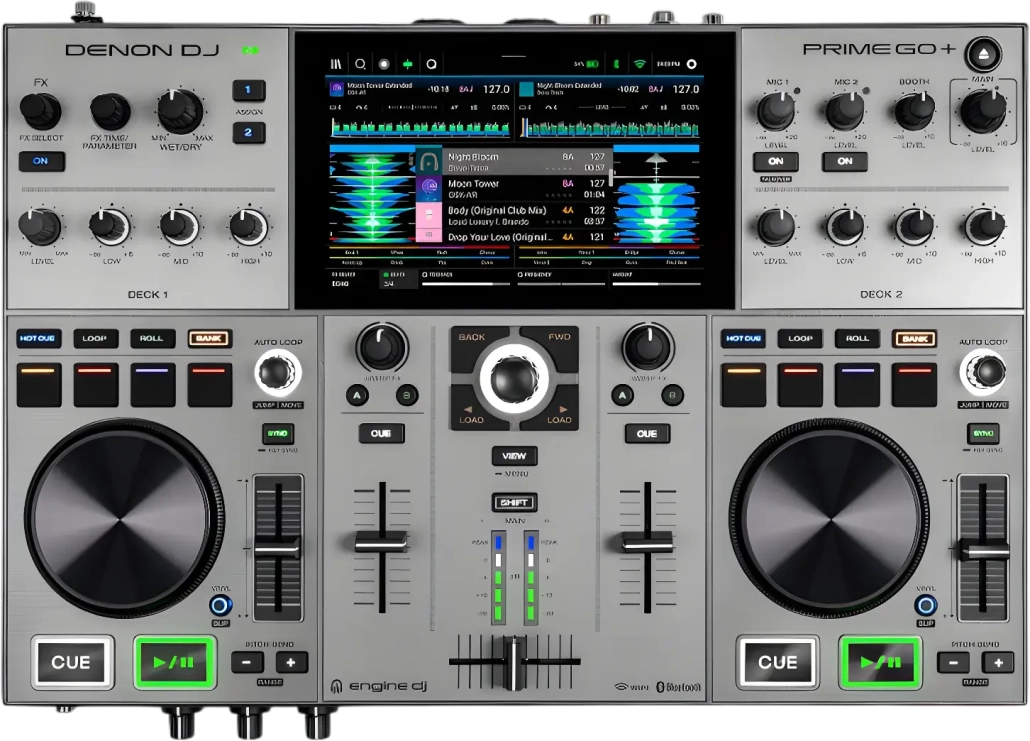The width and height of the screenshot is (1030, 741).
Task: Click the pitch bend minus button on left deck
Action: (247, 662)
